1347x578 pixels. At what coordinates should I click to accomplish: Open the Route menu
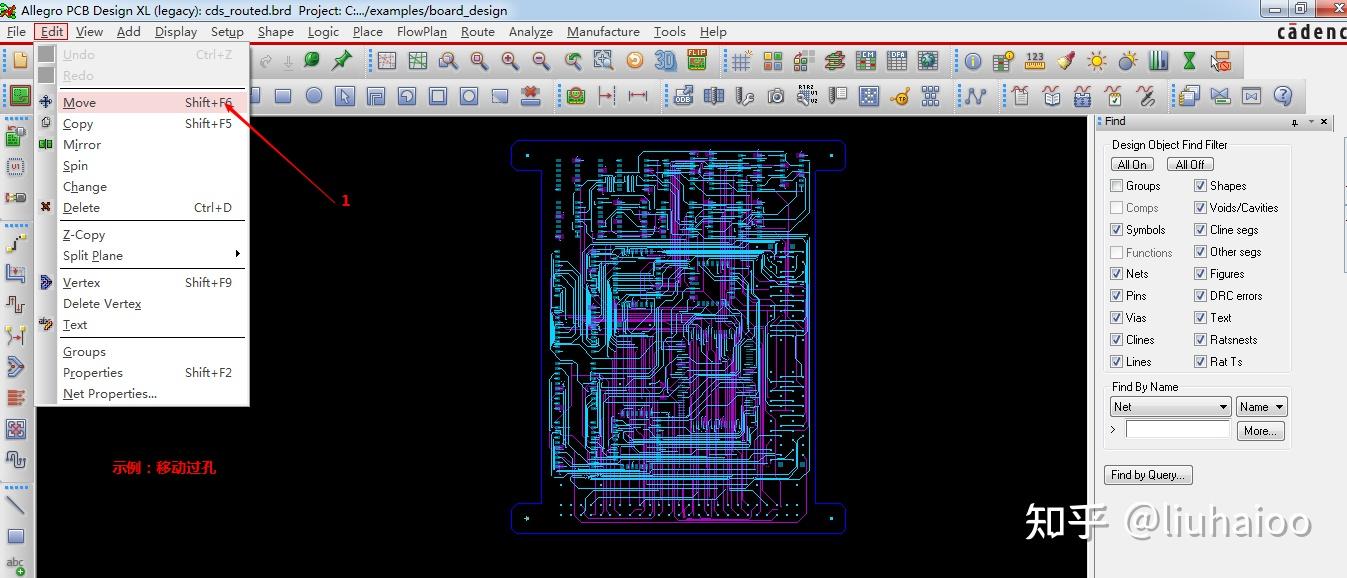(x=477, y=31)
